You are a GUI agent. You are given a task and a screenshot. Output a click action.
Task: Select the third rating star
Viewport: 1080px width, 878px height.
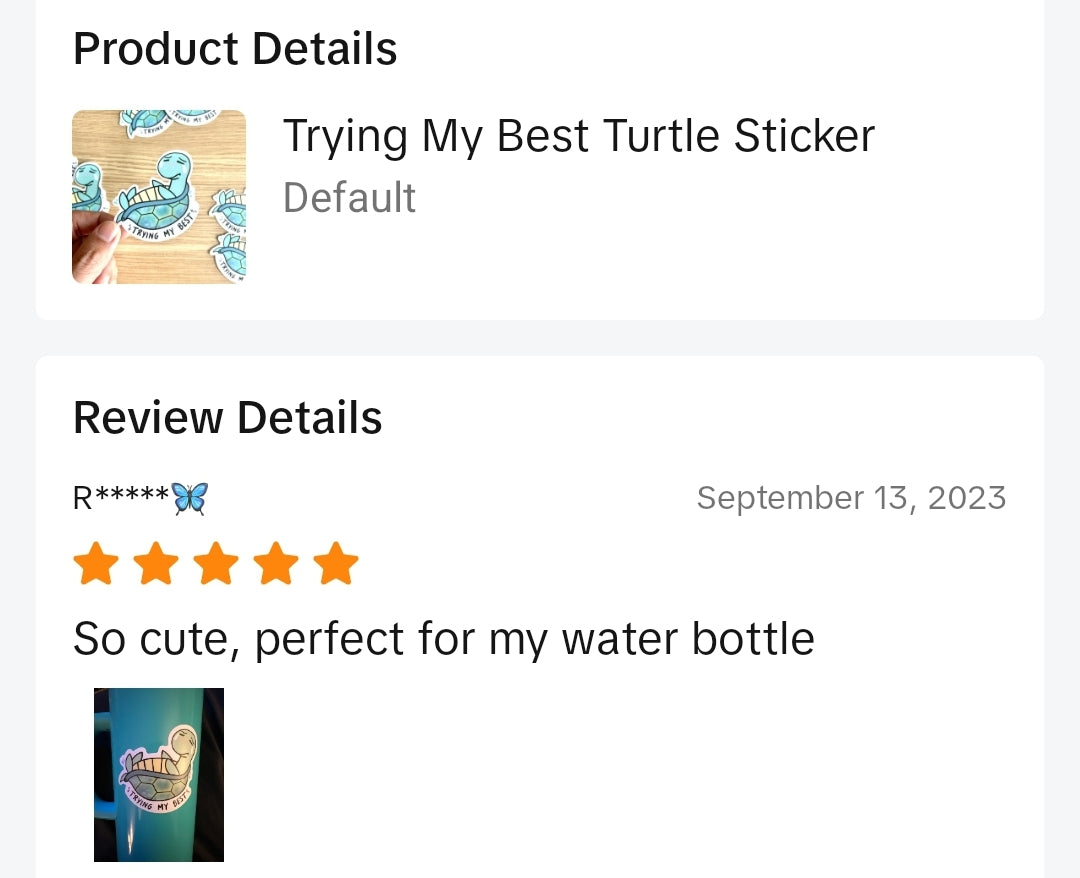(x=216, y=563)
